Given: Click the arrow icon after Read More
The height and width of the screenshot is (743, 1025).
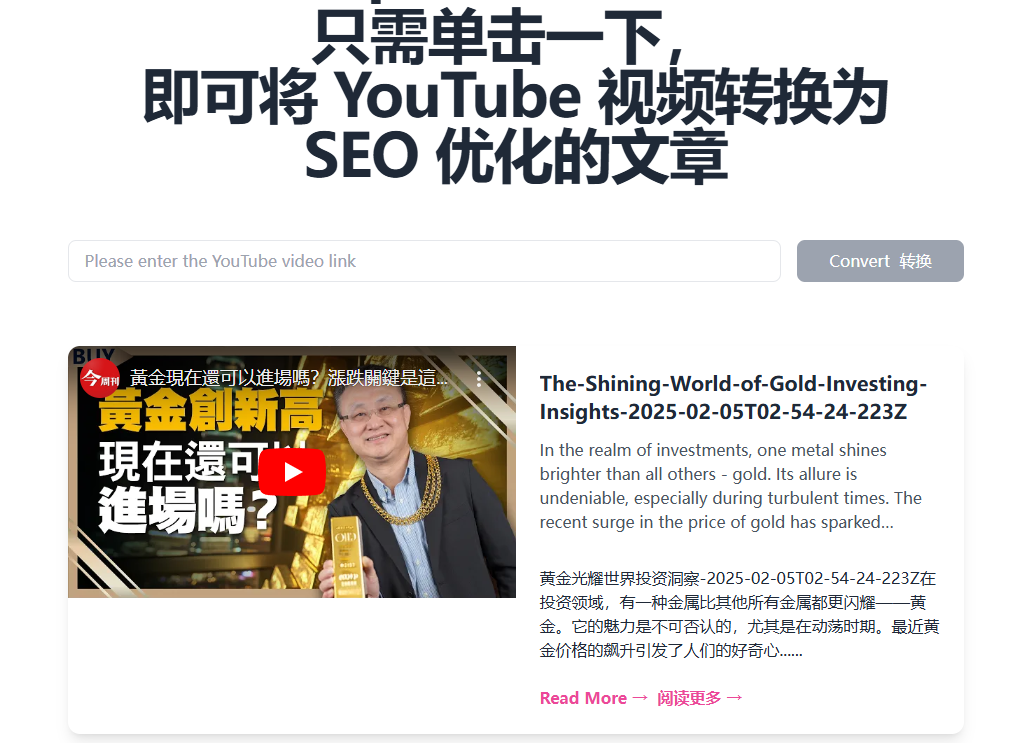Looking at the screenshot, I should (641, 698).
